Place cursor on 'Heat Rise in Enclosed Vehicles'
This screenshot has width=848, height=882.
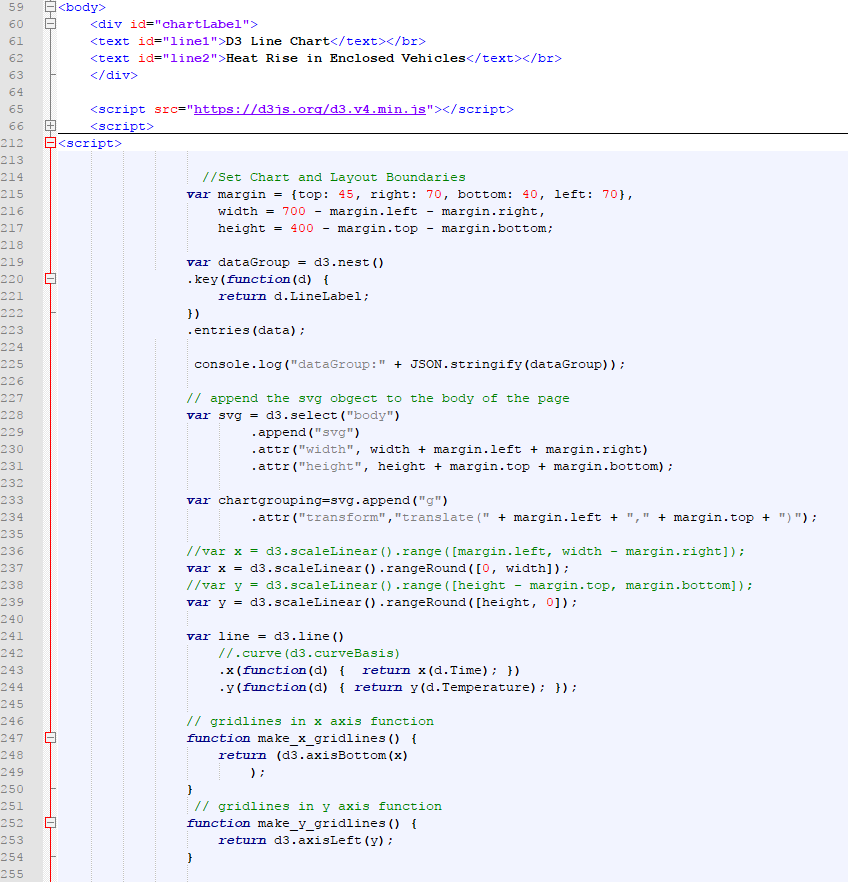click(x=346, y=58)
